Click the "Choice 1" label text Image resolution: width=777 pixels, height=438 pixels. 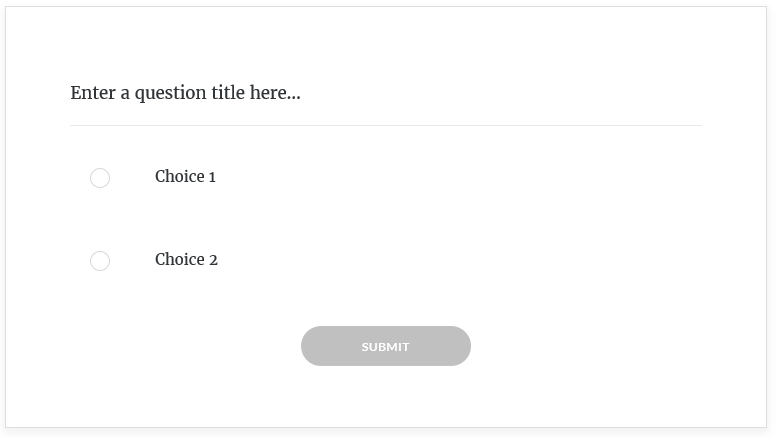coord(185,177)
